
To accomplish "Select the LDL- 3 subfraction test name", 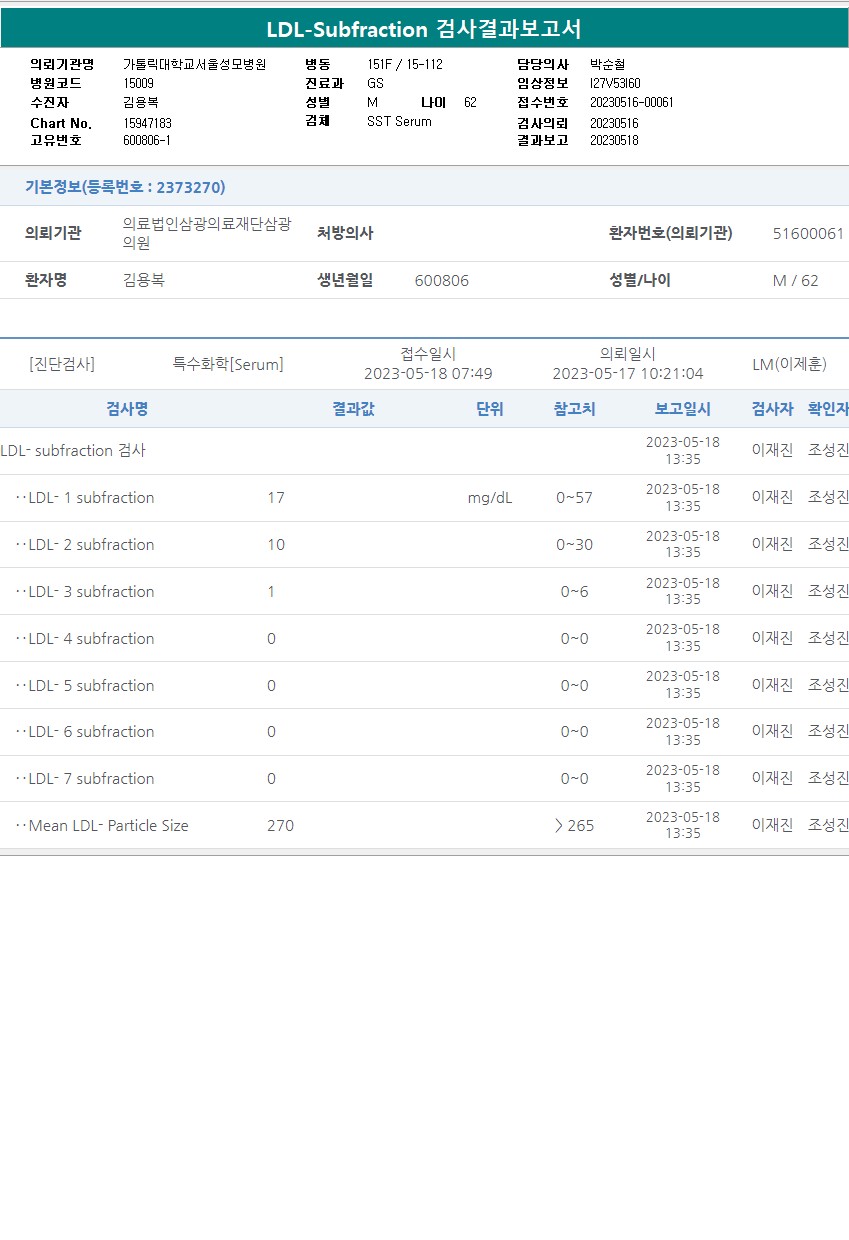I will [x=91, y=592].
